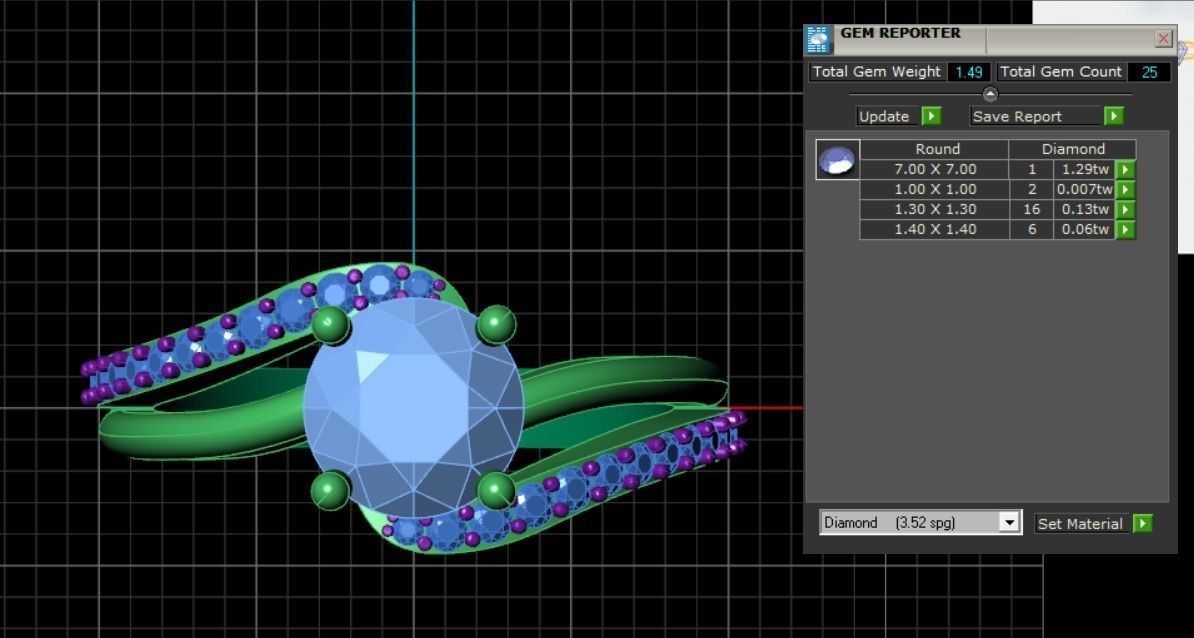Select the 7.00 X 7.00 row
The height and width of the screenshot is (638, 1194).
[998, 169]
